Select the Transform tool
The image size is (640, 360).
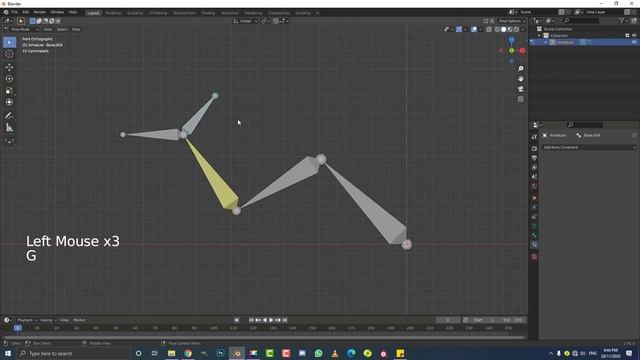(9, 102)
